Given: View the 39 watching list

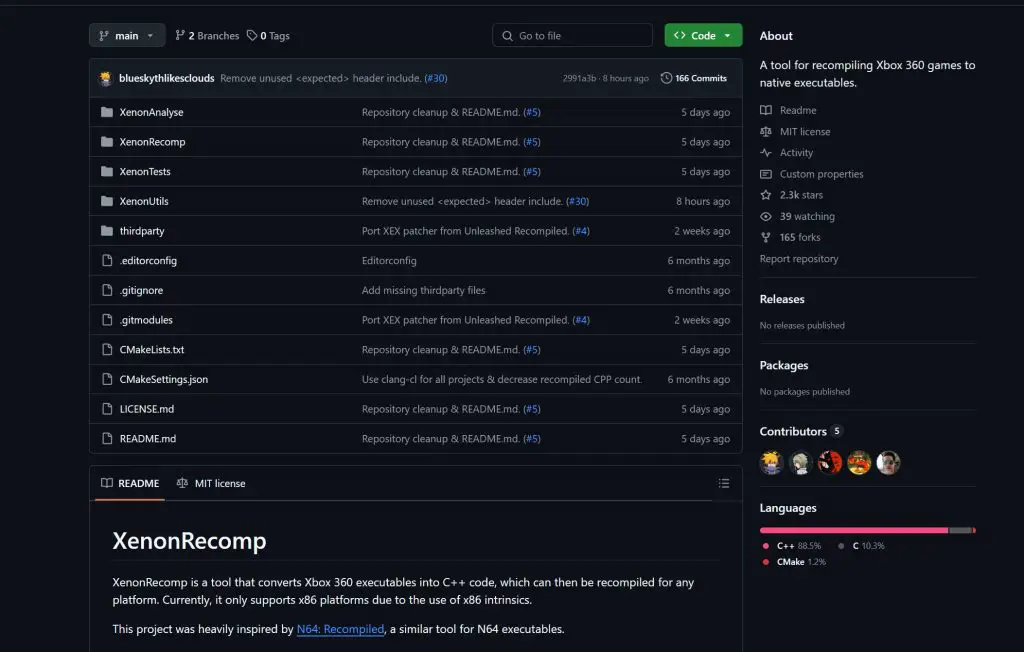Looking at the screenshot, I should click(x=807, y=217).
